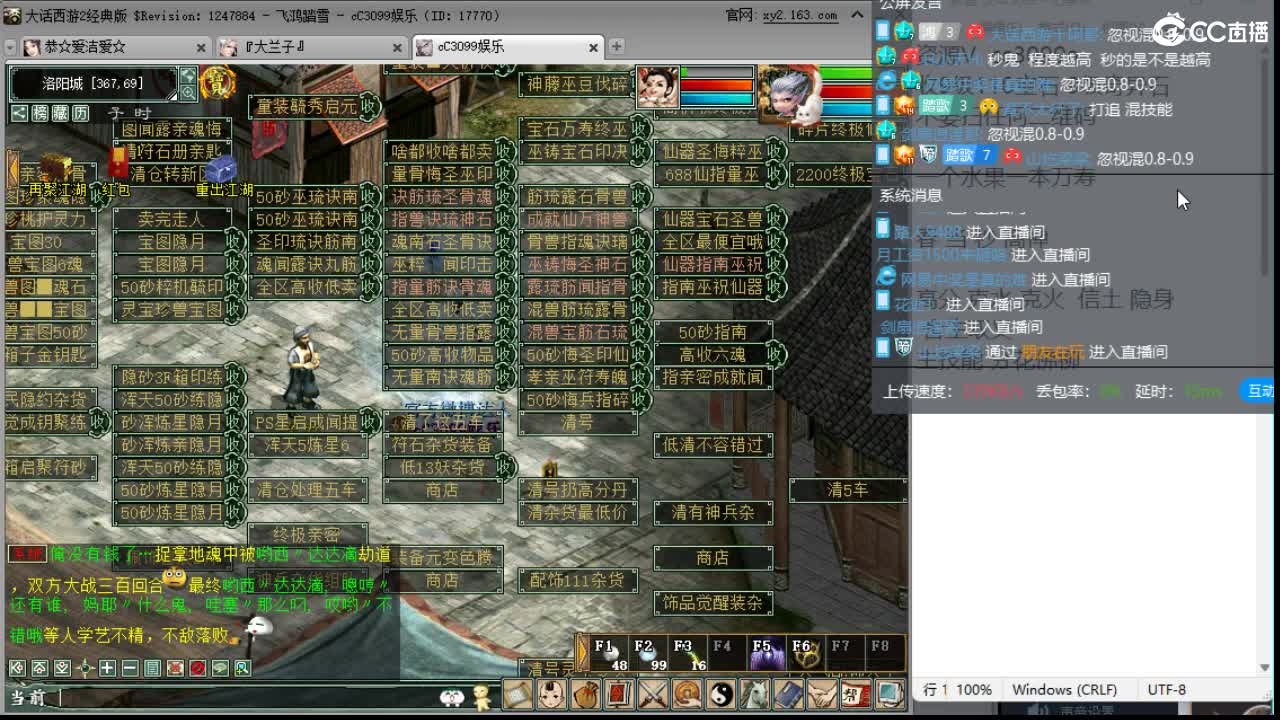
Task: Open the 低清不容错过 stall
Action: [713, 444]
